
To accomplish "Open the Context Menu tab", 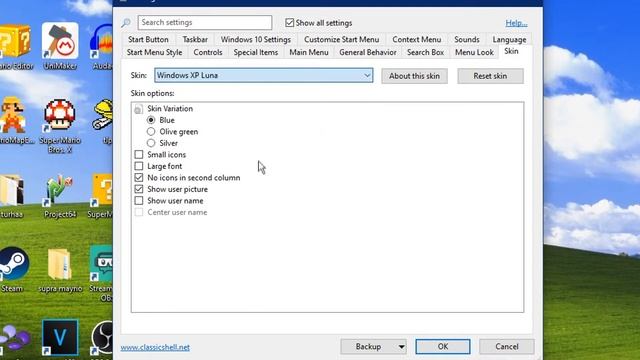I will [x=417, y=40].
